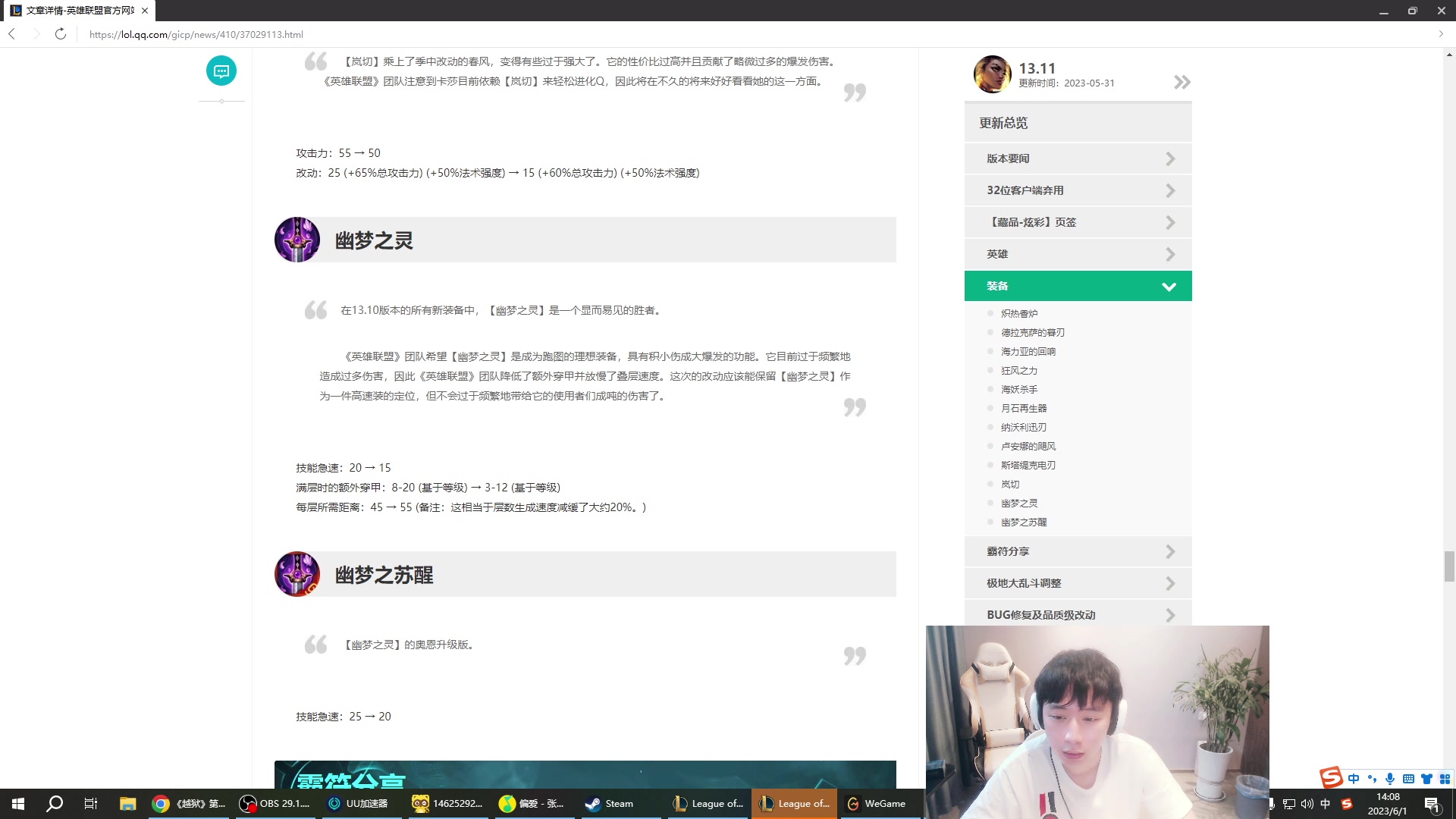Expand the 32位客户端弃用 section
This screenshot has width=1456, height=819.
click(x=1078, y=190)
